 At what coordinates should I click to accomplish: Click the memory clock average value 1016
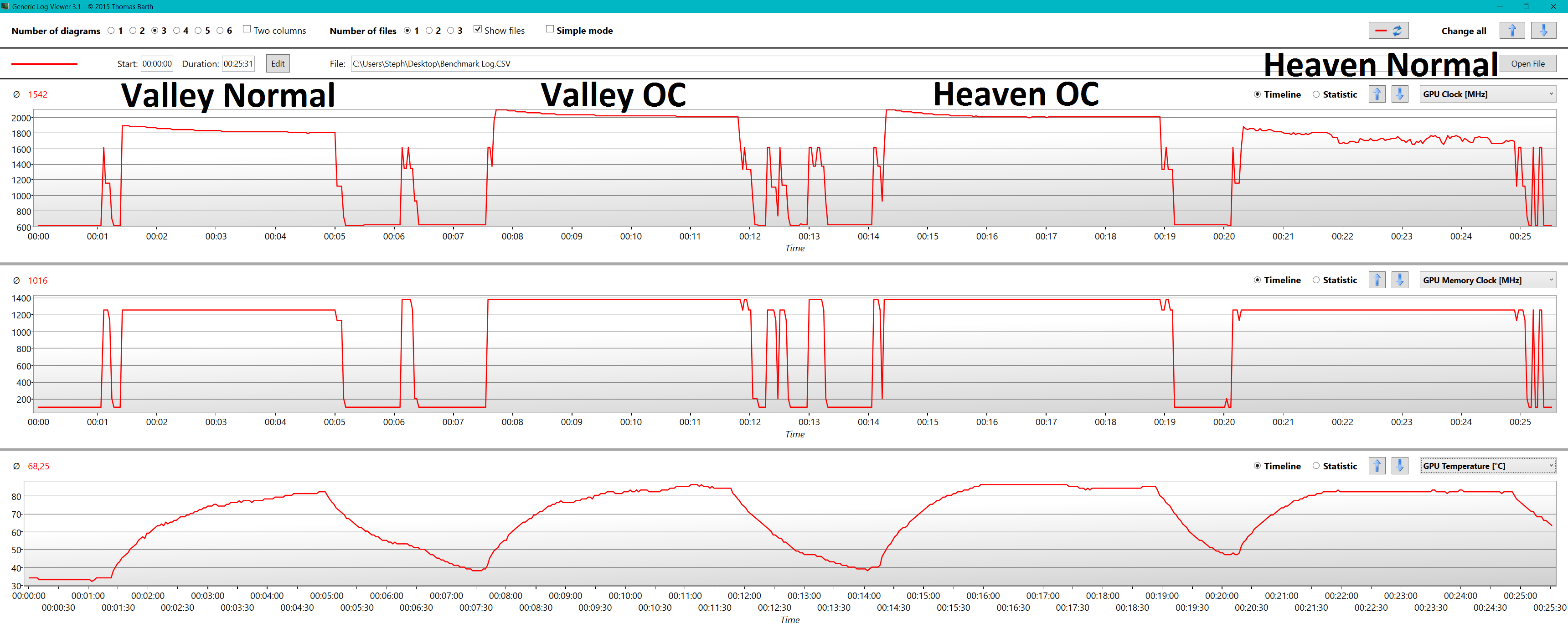point(38,280)
